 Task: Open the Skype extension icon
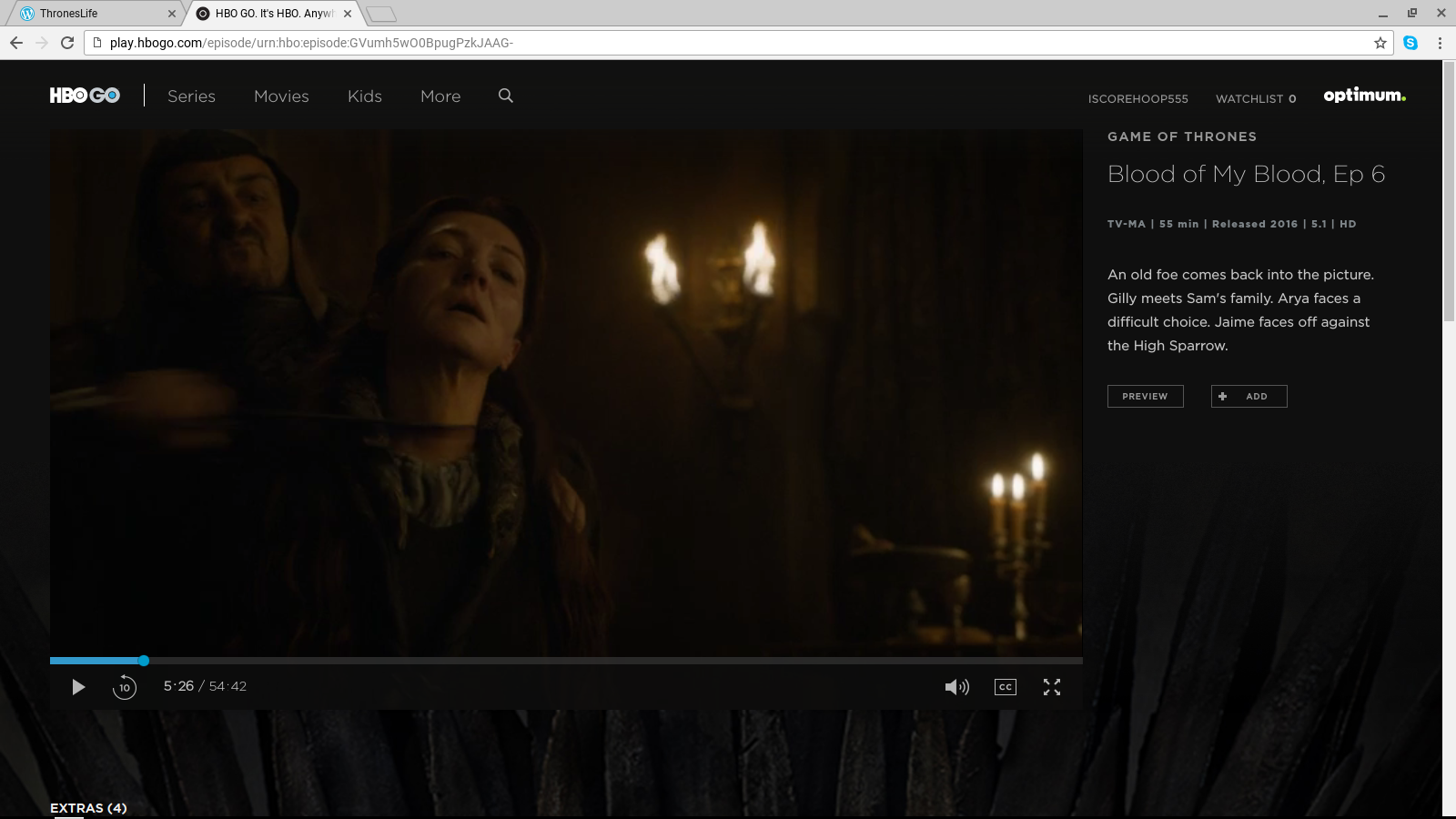(x=1410, y=43)
